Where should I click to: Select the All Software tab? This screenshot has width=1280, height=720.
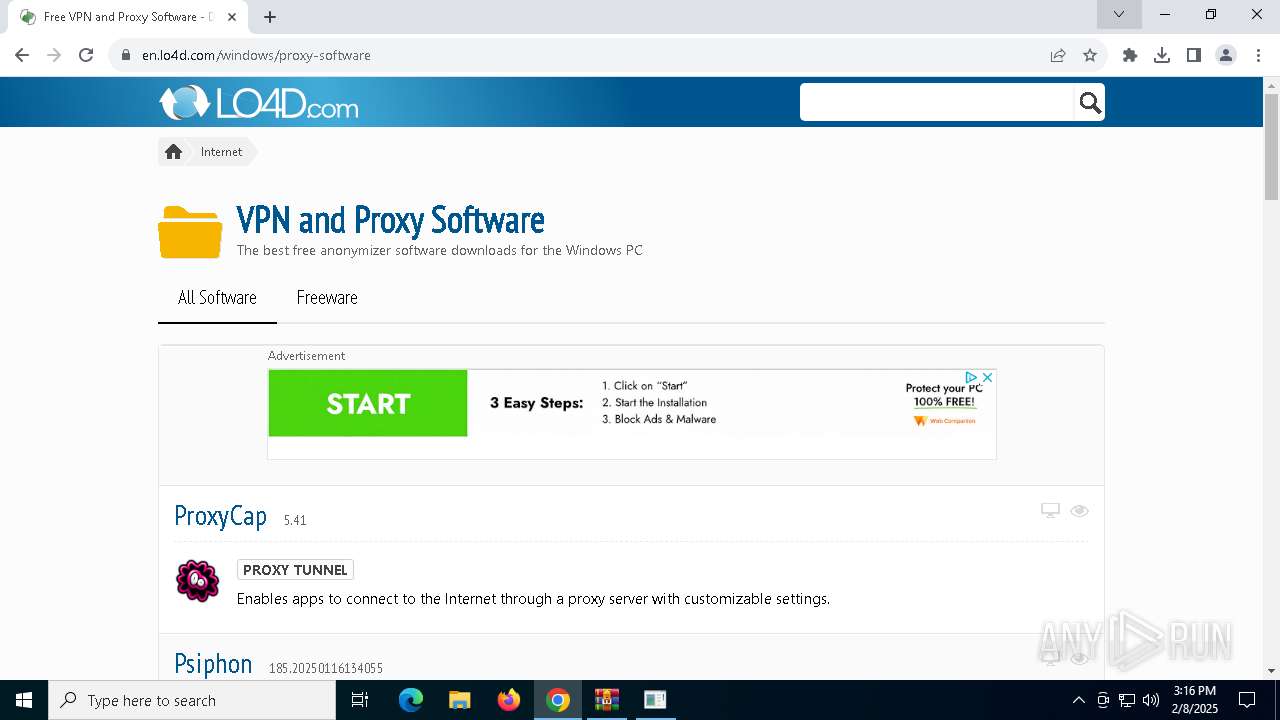coord(217,298)
